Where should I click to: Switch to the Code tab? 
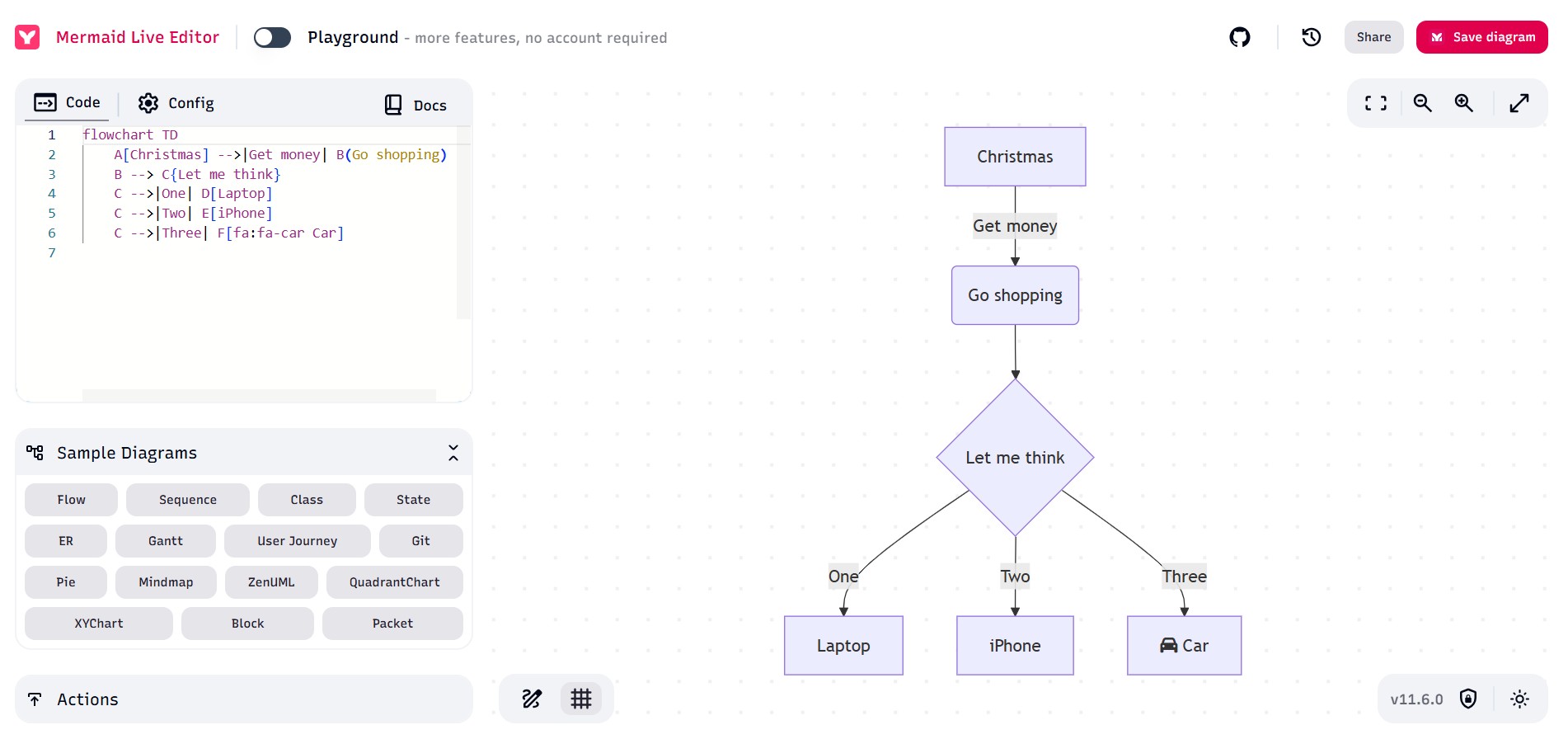pyautogui.click(x=67, y=102)
